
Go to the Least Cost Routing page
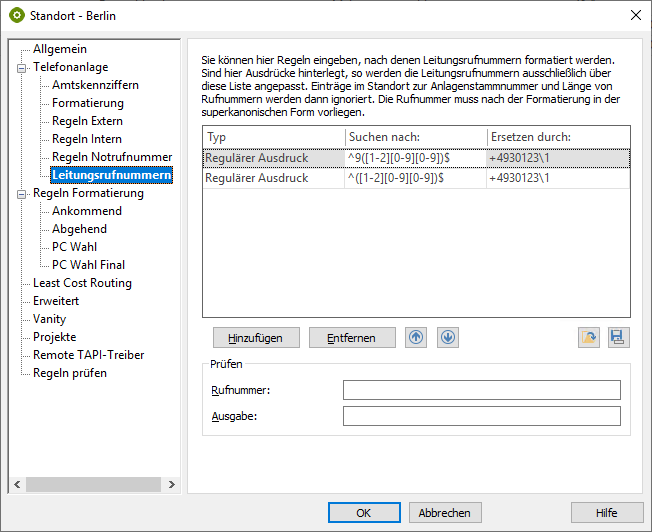tap(82, 283)
